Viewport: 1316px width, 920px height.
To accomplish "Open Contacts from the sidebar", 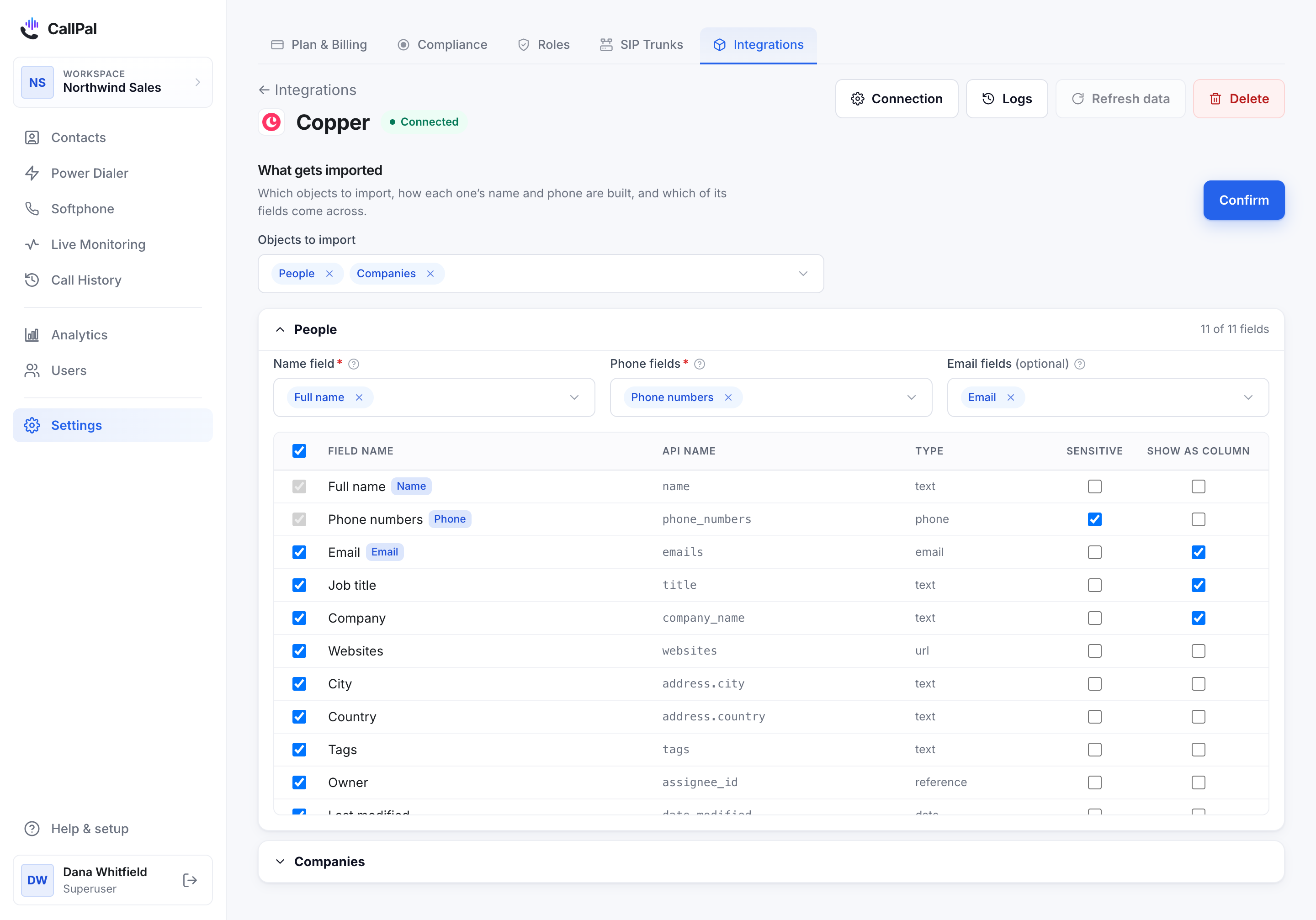I will point(112,137).
